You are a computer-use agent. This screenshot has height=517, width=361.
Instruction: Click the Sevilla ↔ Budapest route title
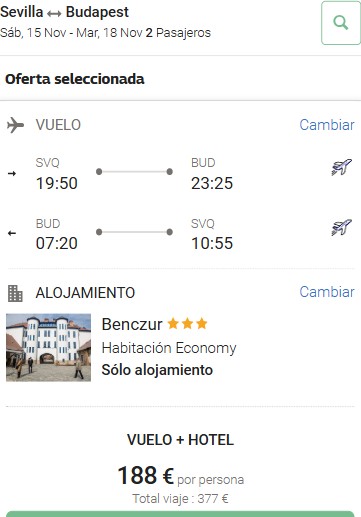[x=64, y=12]
